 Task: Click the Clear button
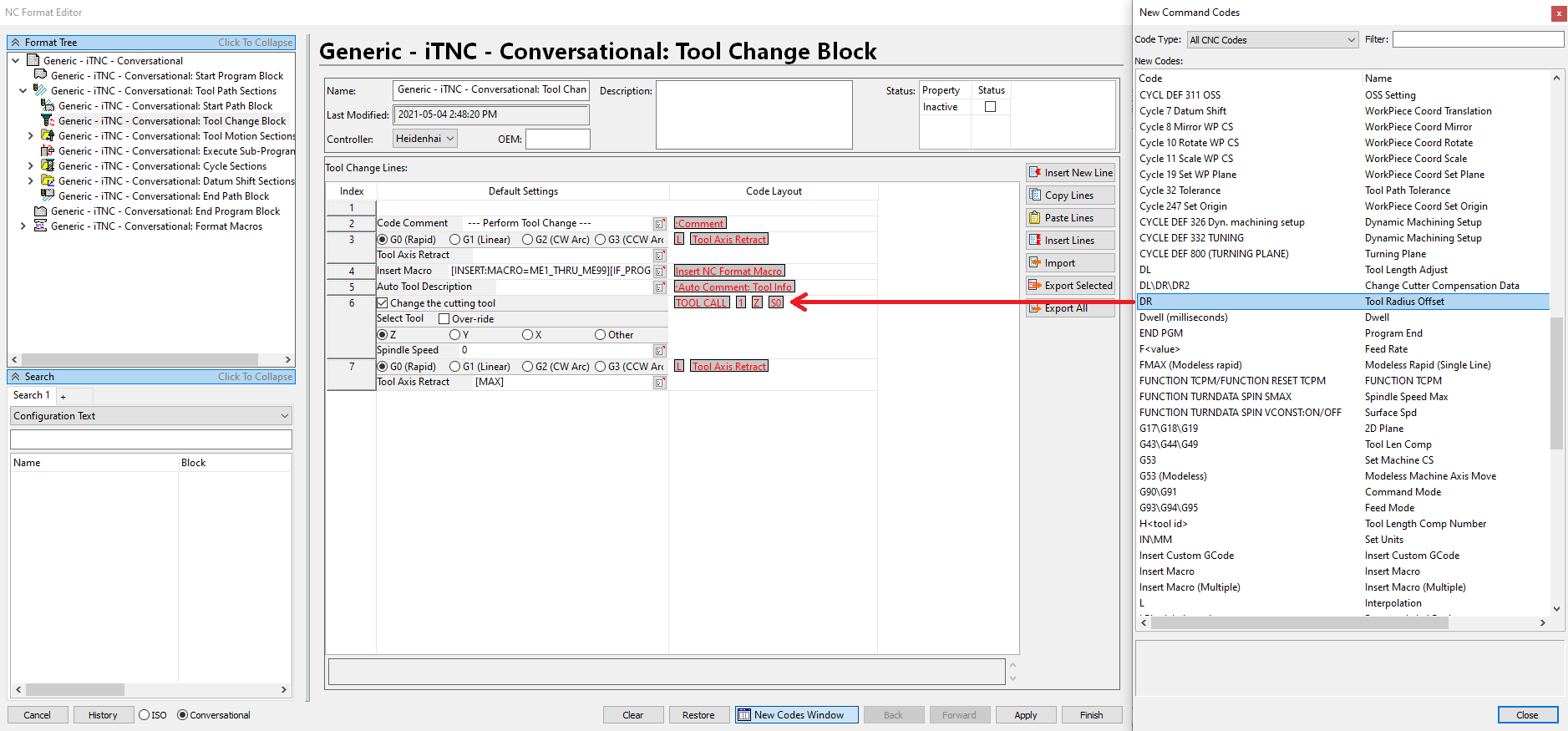coord(633,715)
